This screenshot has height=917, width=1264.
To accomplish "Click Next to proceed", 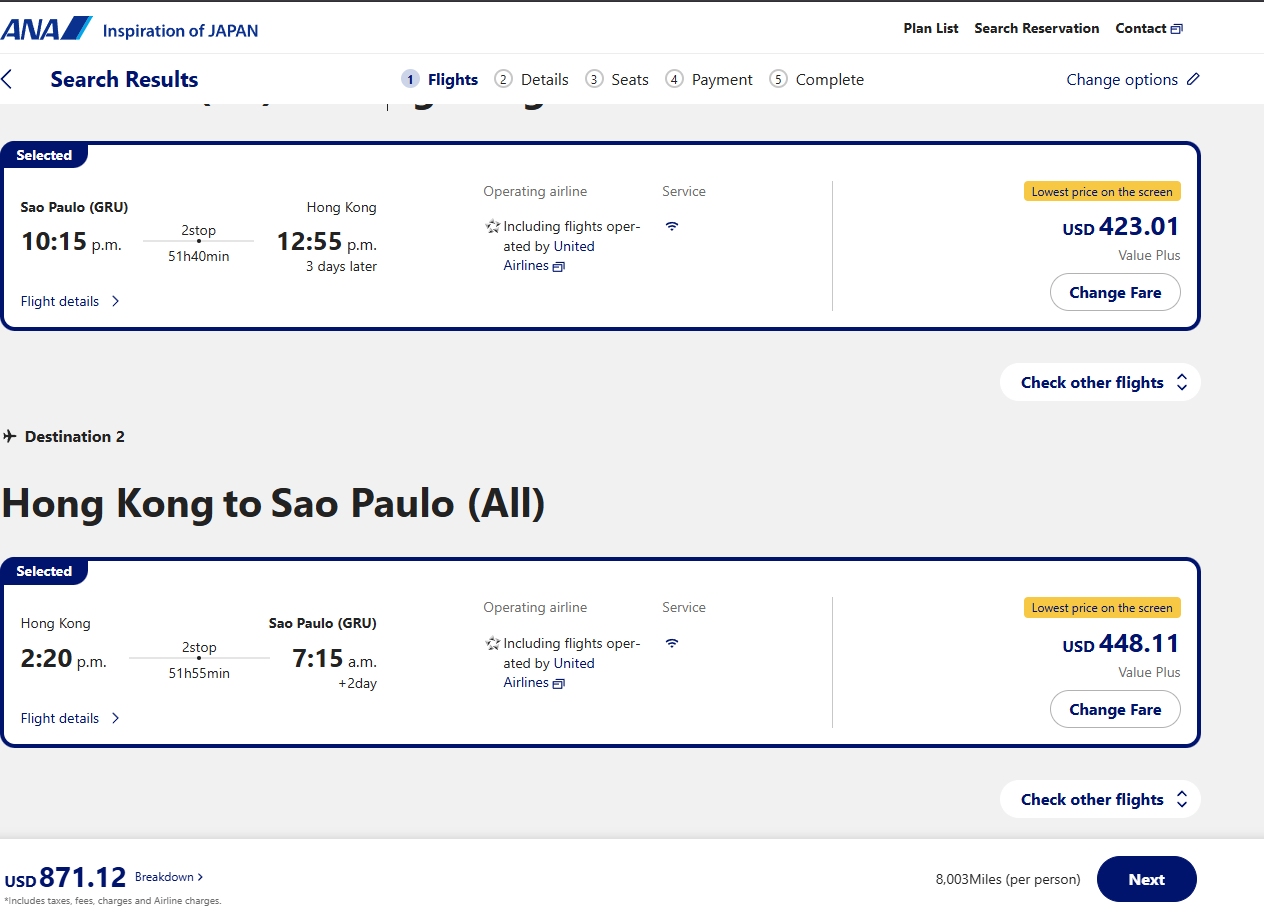I will (1147, 879).
